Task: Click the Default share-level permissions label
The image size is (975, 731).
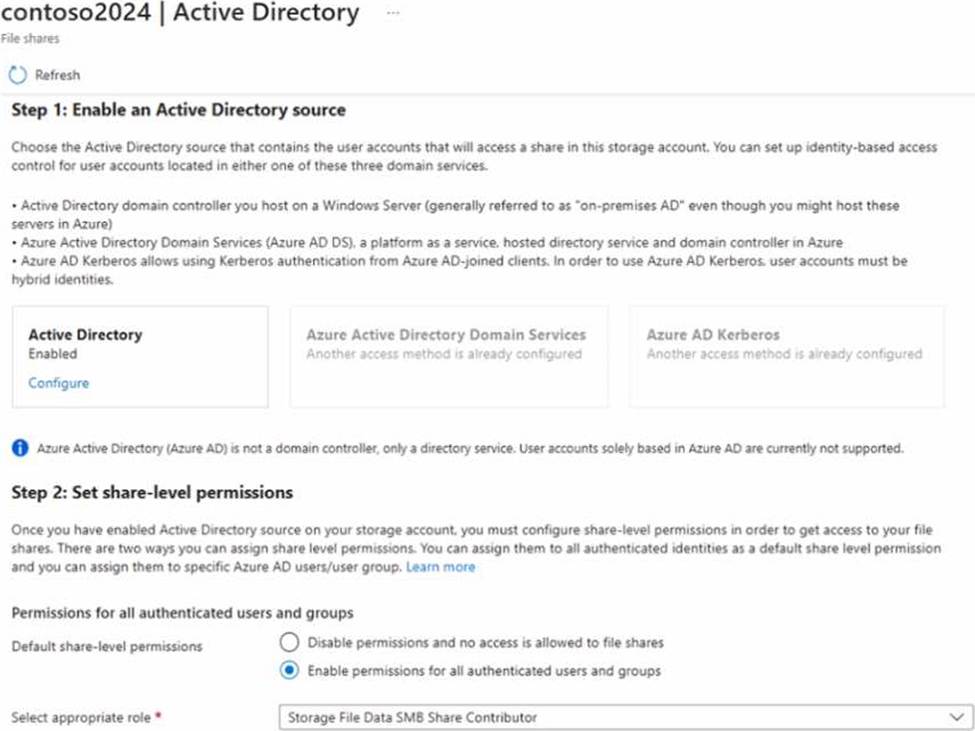Action: pyautogui.click(x=107, y=646)
